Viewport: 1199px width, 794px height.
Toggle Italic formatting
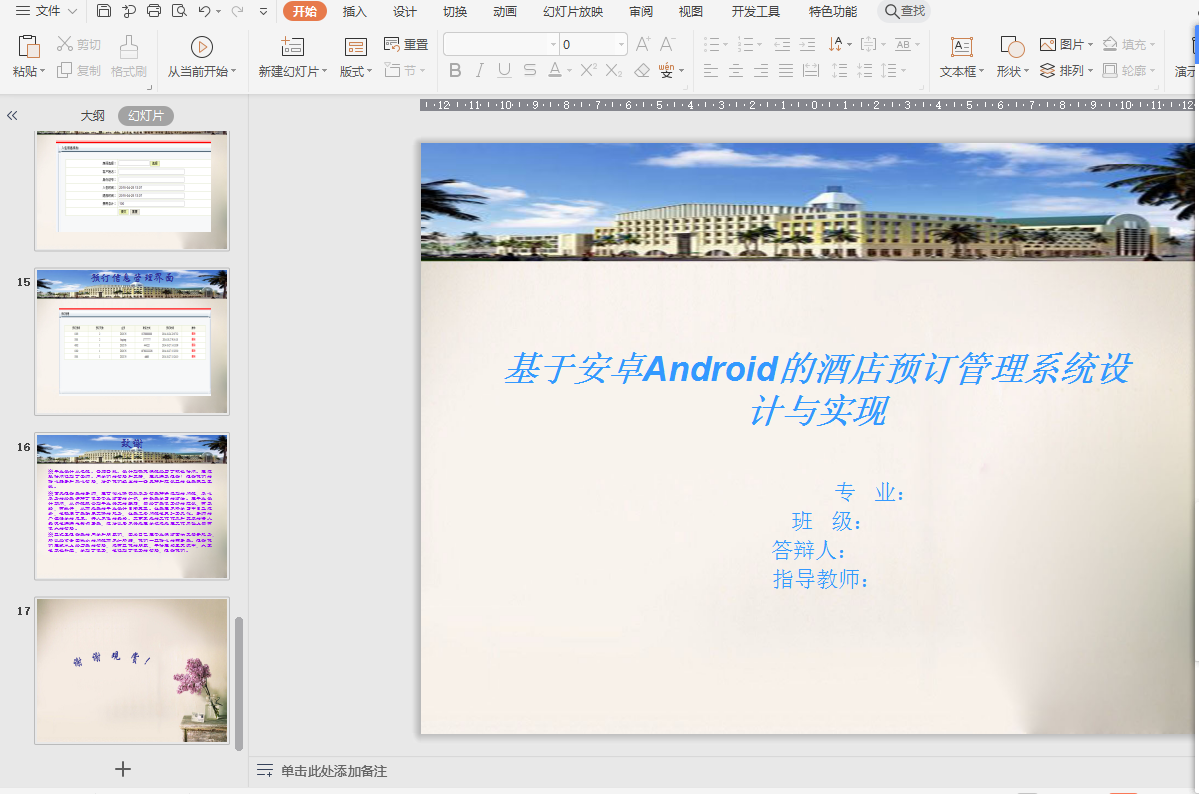479,70
